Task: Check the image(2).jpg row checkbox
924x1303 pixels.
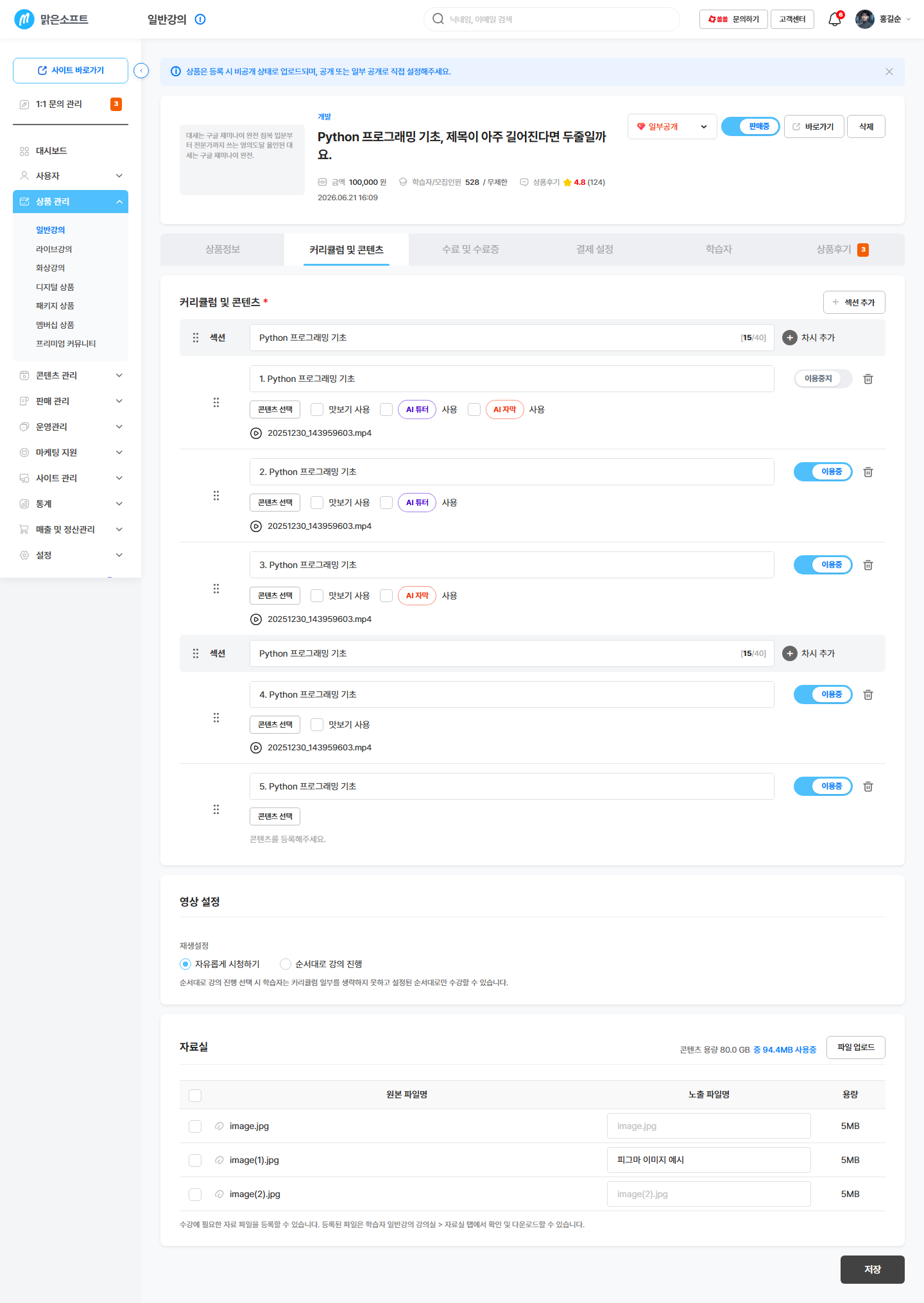Action: (x=195, y=1195)
